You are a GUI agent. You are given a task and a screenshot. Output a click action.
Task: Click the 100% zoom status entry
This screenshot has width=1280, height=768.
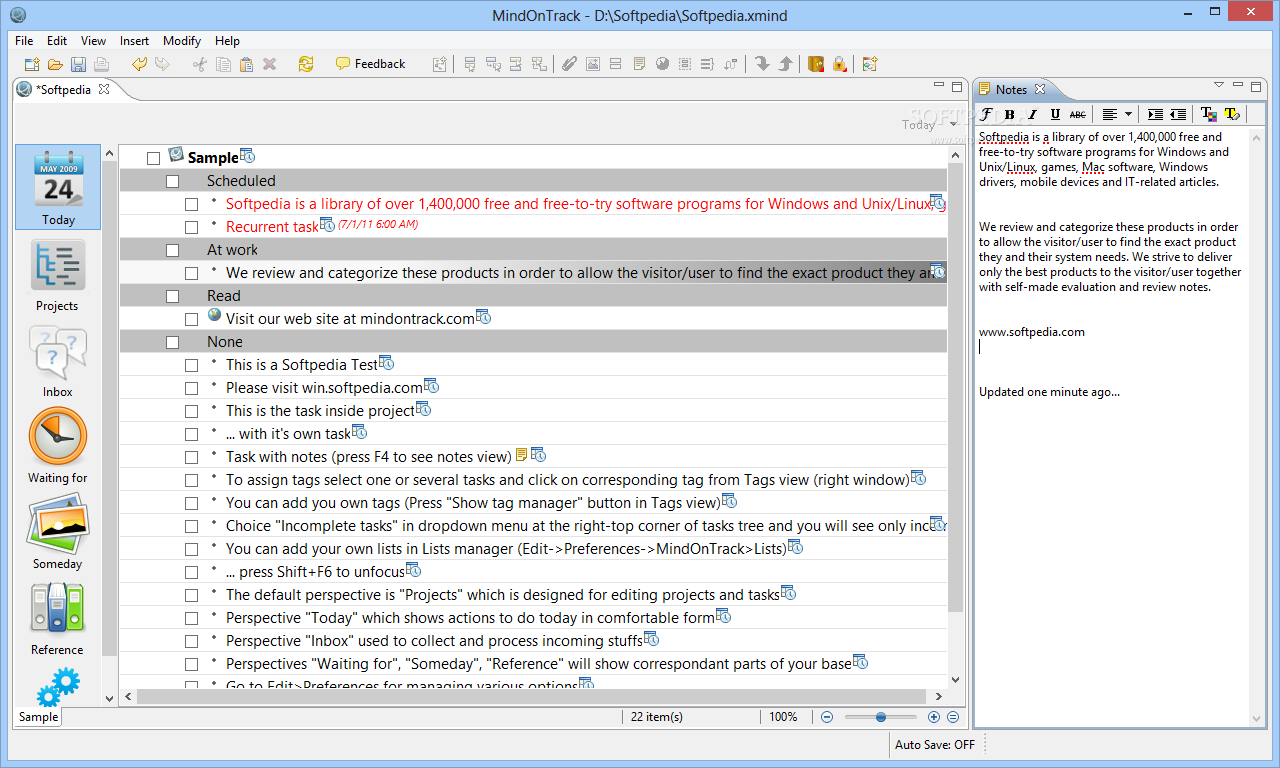tap(783, 717)
